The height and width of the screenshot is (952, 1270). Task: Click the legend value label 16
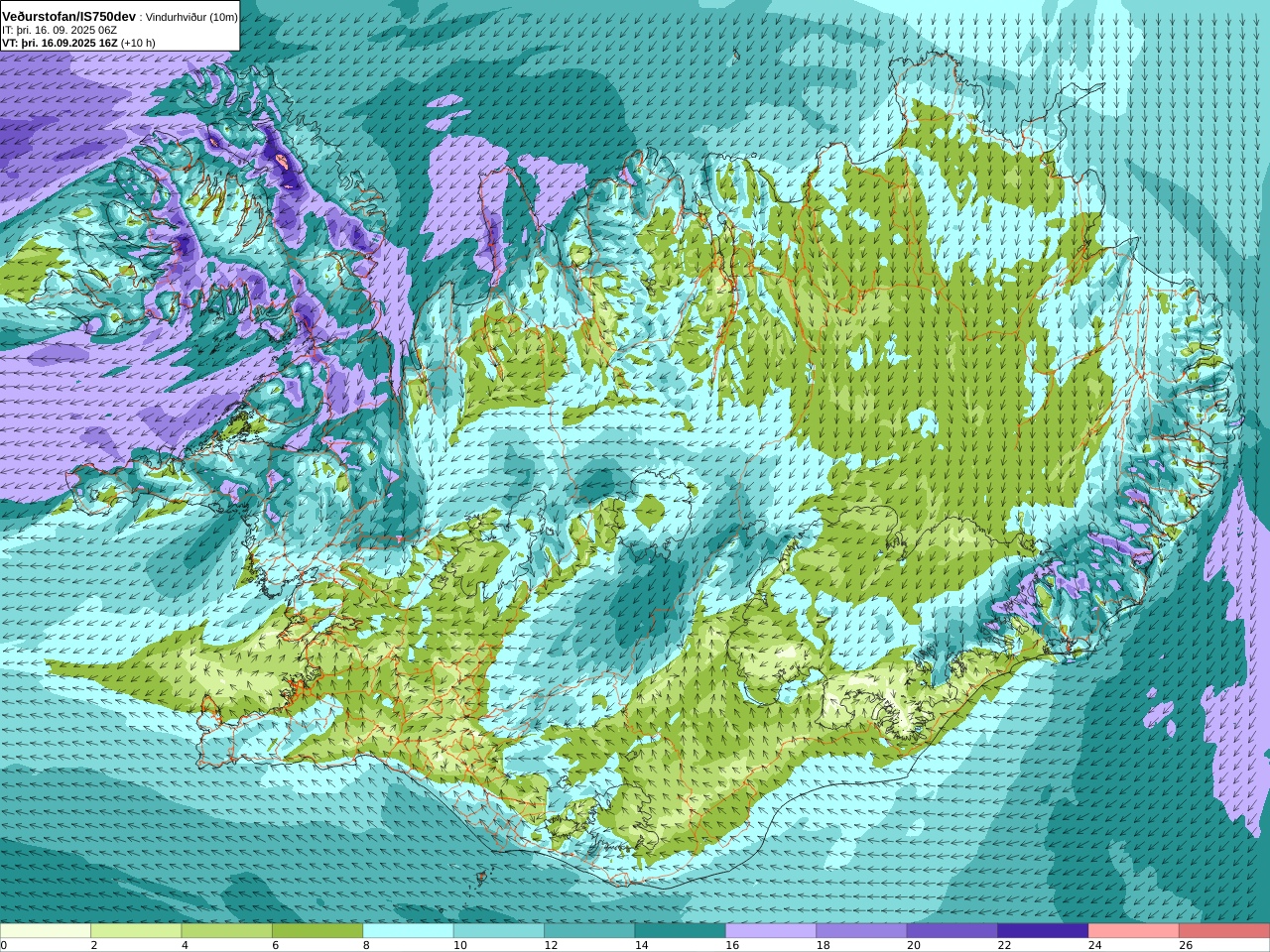732,945
